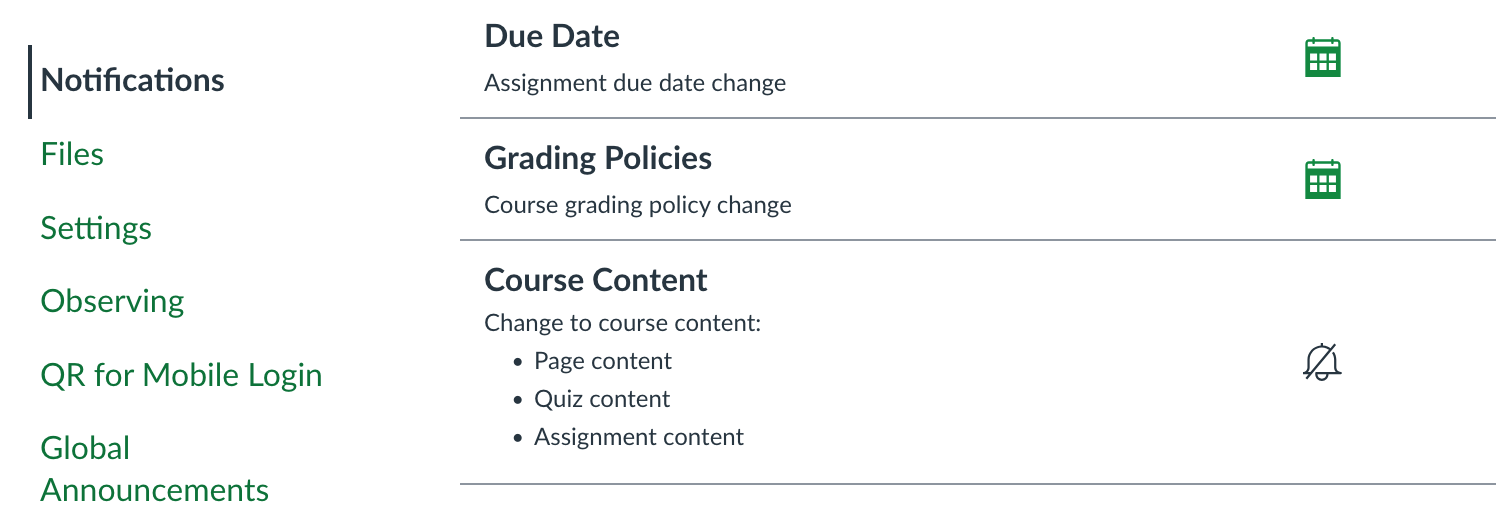The height and width of the screenshot is (506, 1512).
Task: Click the 'Page content' bullet item
Action: pyautogui.click(x=603, y=361)
